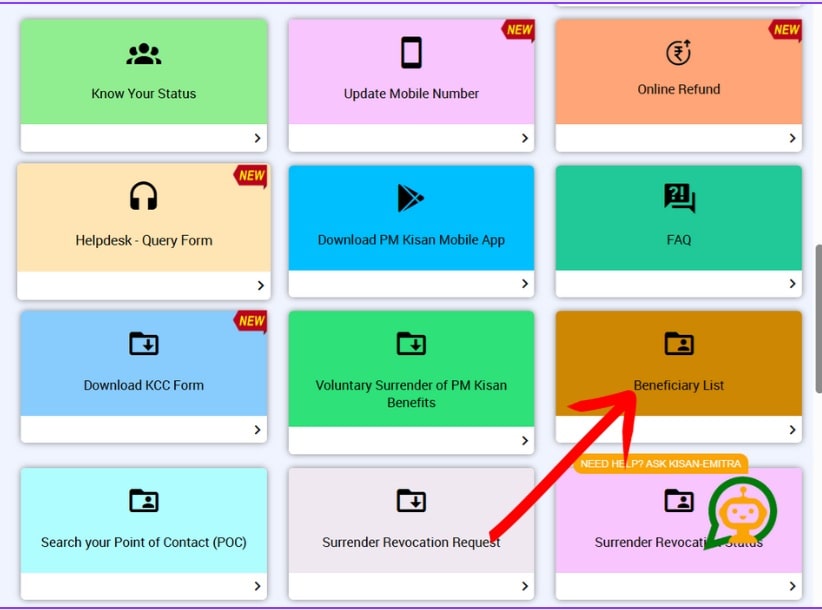Screen dimensions: 822x610
Task: Open the Kisan-eMitra chatbot robot icon
Action: click(x=741, y=513)
